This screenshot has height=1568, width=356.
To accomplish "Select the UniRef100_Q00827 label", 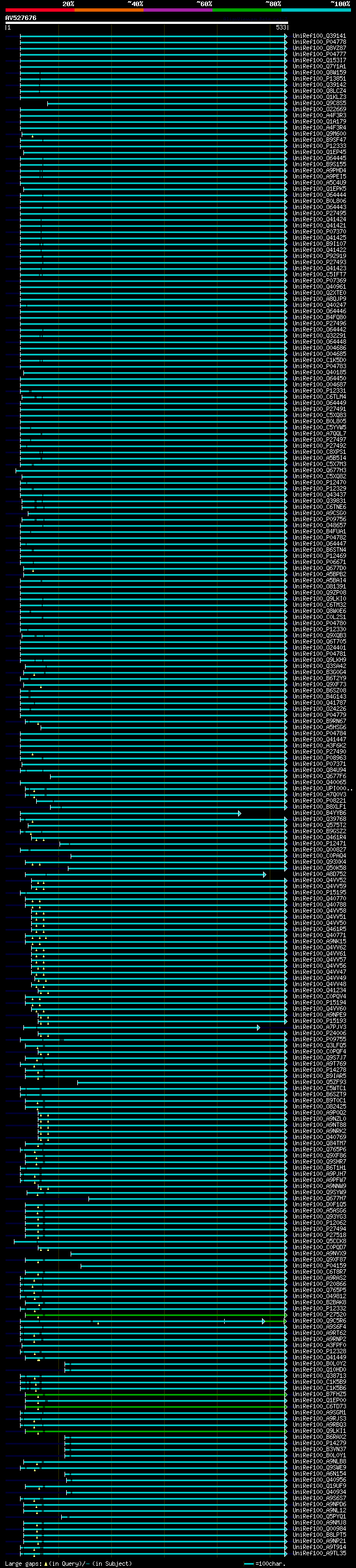I will (319, 850).
